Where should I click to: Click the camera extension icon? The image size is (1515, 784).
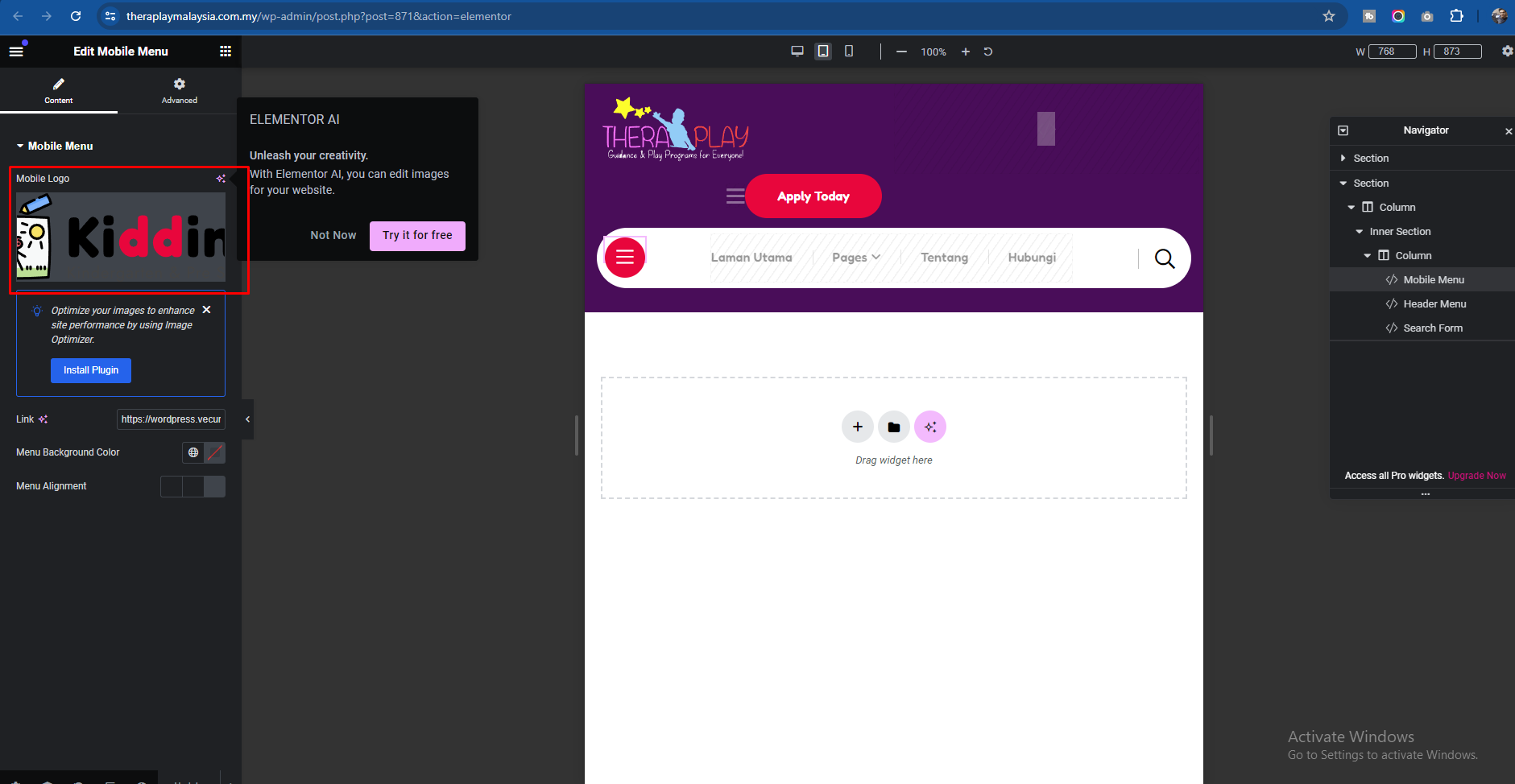coord(1427,16)
